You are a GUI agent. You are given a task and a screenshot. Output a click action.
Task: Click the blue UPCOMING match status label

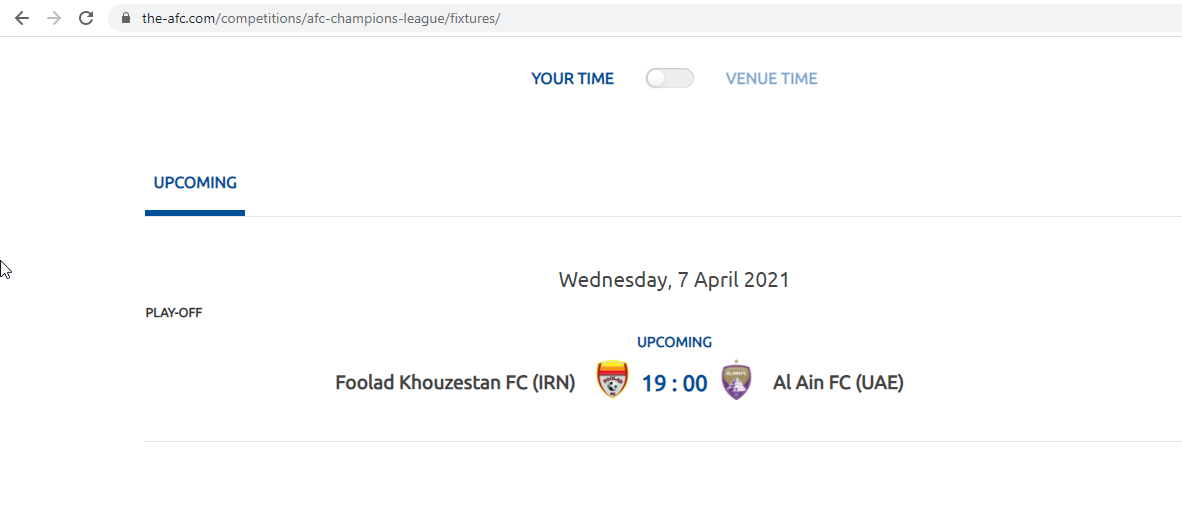pos(674,342)
